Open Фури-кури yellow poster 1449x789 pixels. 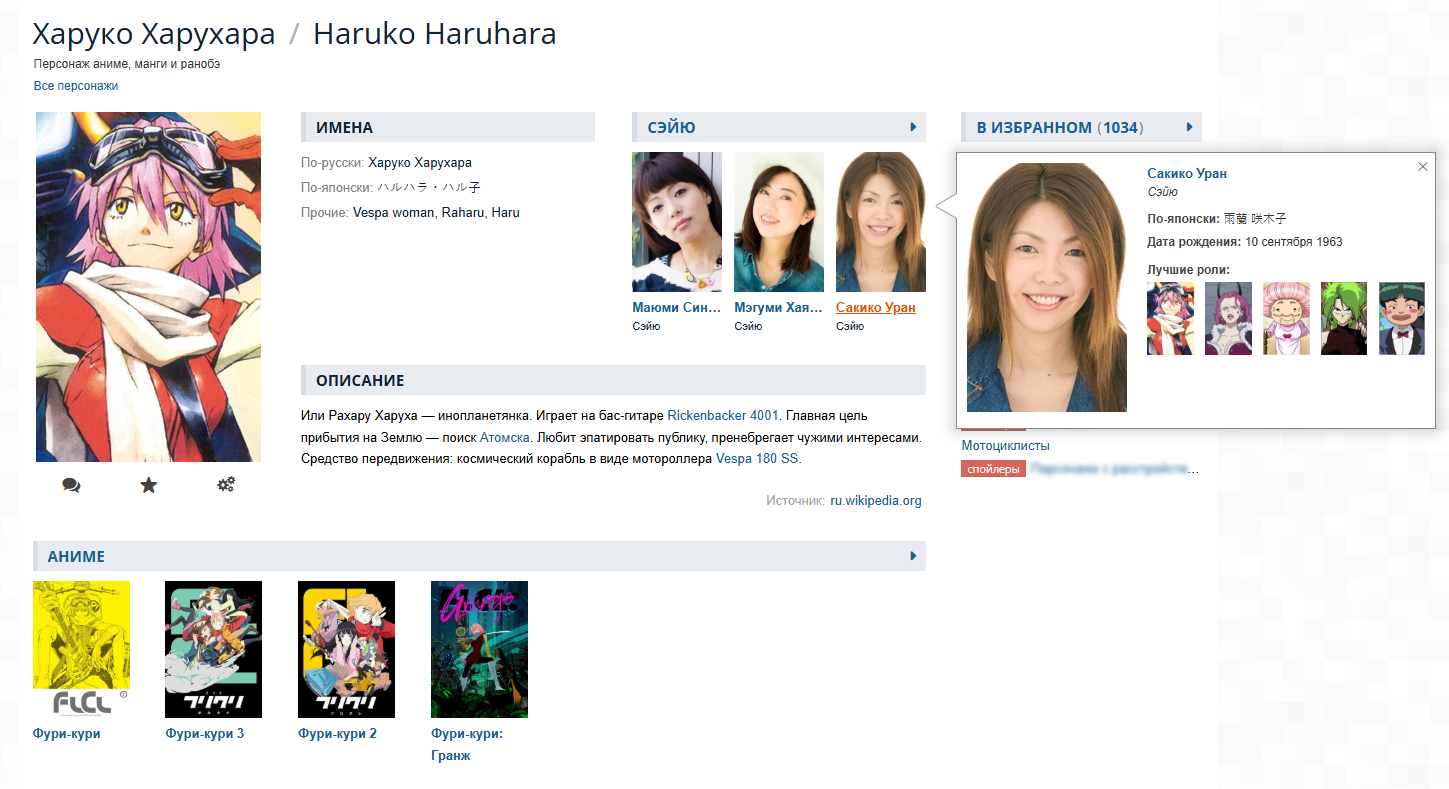point(81,649)
